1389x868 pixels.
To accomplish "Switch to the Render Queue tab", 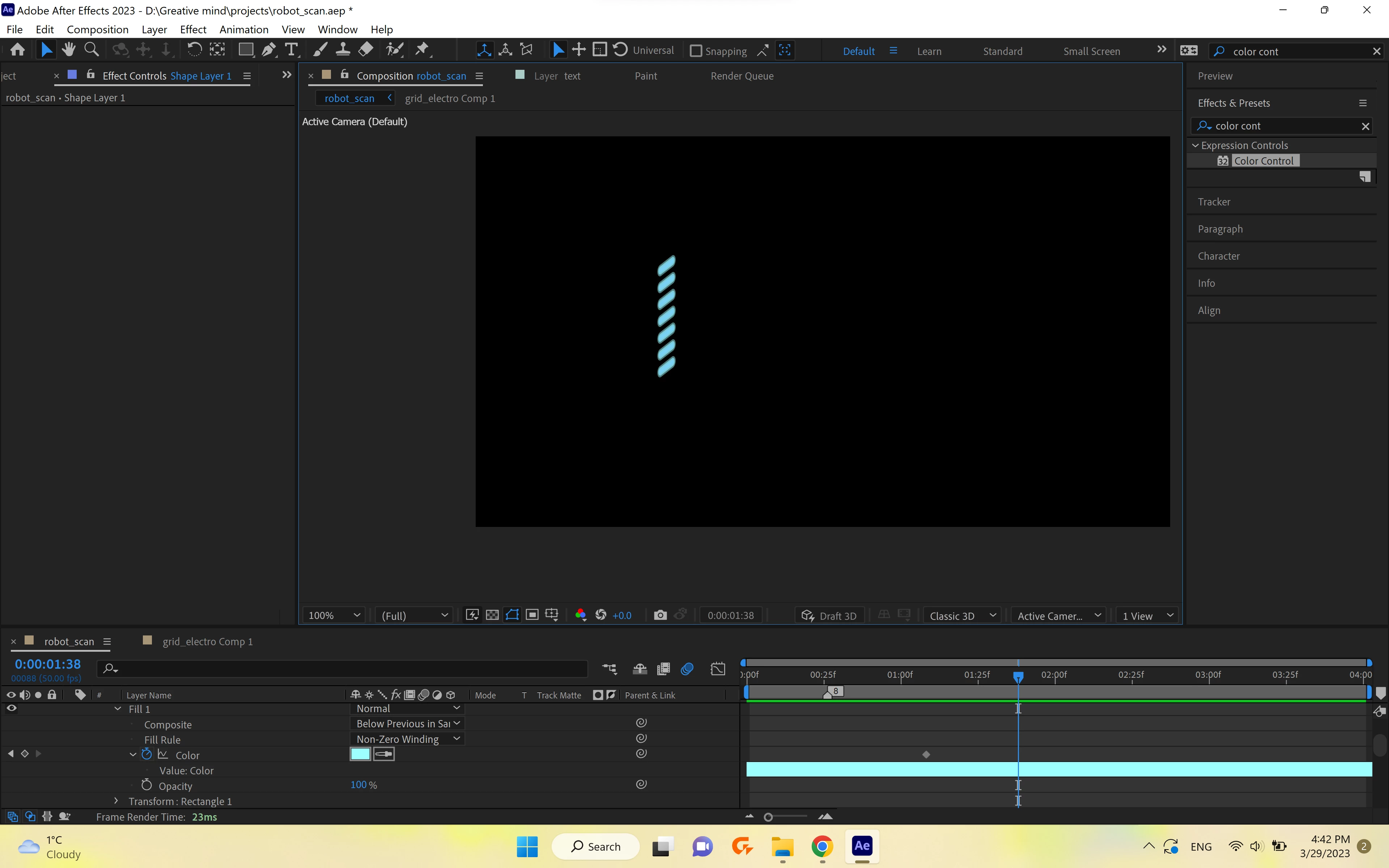I will click(x=742, y=76).
